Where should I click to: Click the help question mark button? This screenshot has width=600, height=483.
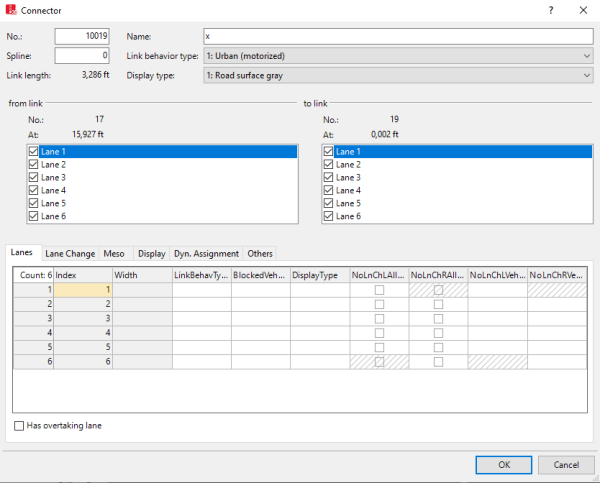tap(550, 10)
